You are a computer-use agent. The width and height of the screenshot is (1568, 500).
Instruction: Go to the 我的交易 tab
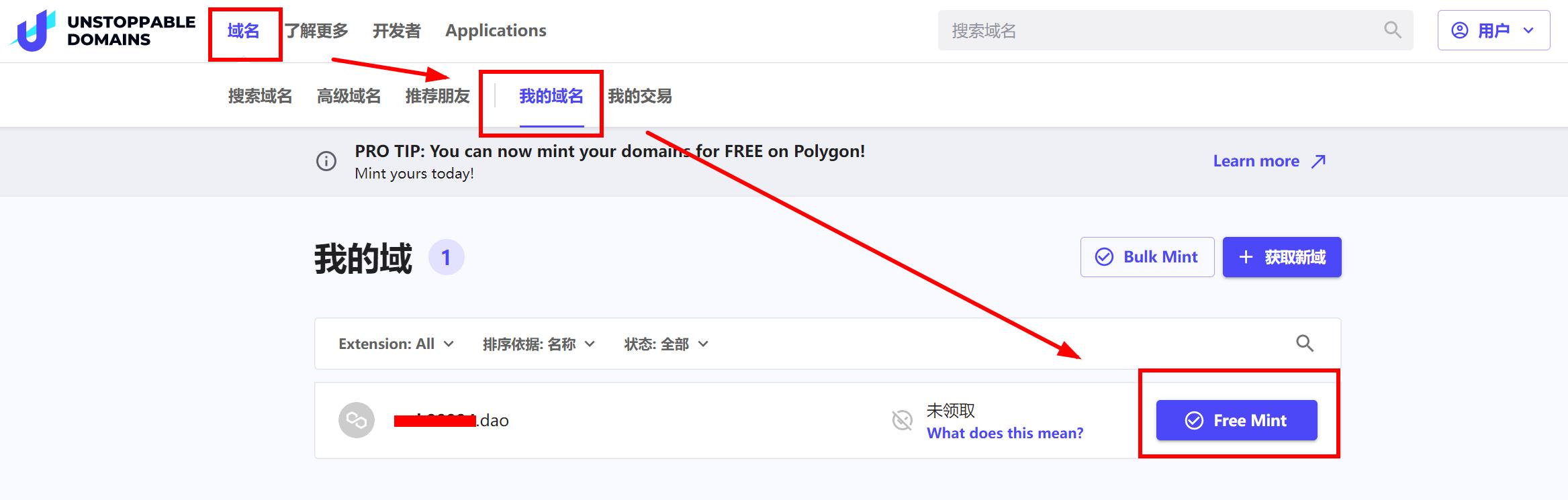point(640,96)
